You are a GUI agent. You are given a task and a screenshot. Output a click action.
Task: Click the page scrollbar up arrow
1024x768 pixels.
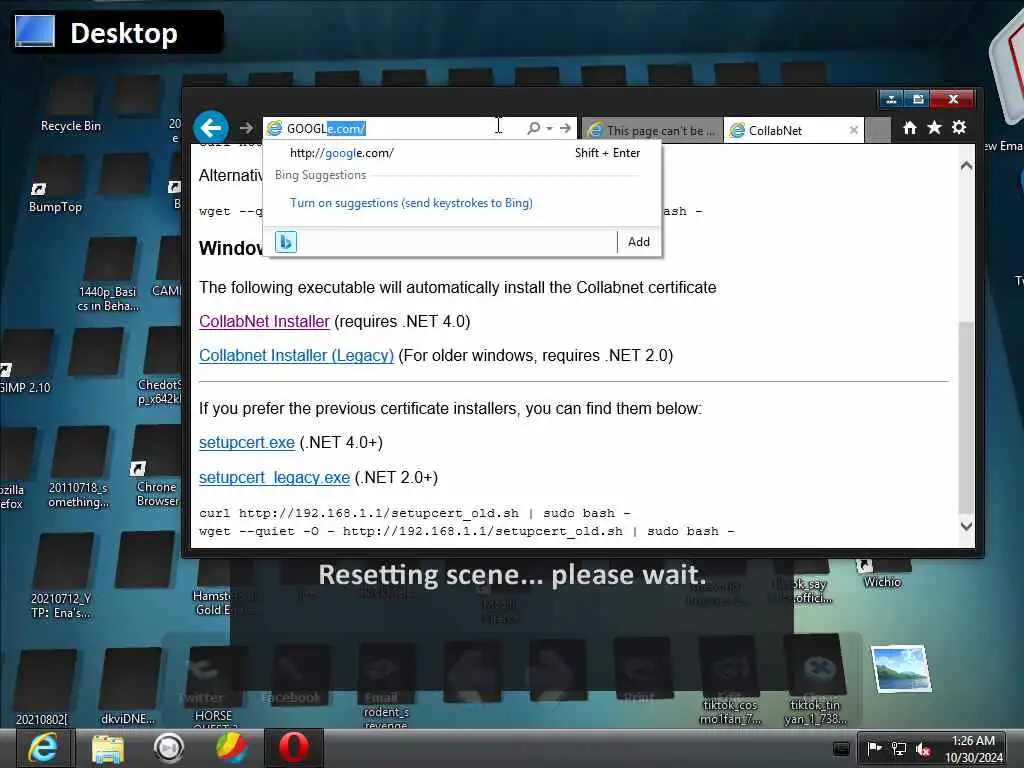tap(966, 166)
